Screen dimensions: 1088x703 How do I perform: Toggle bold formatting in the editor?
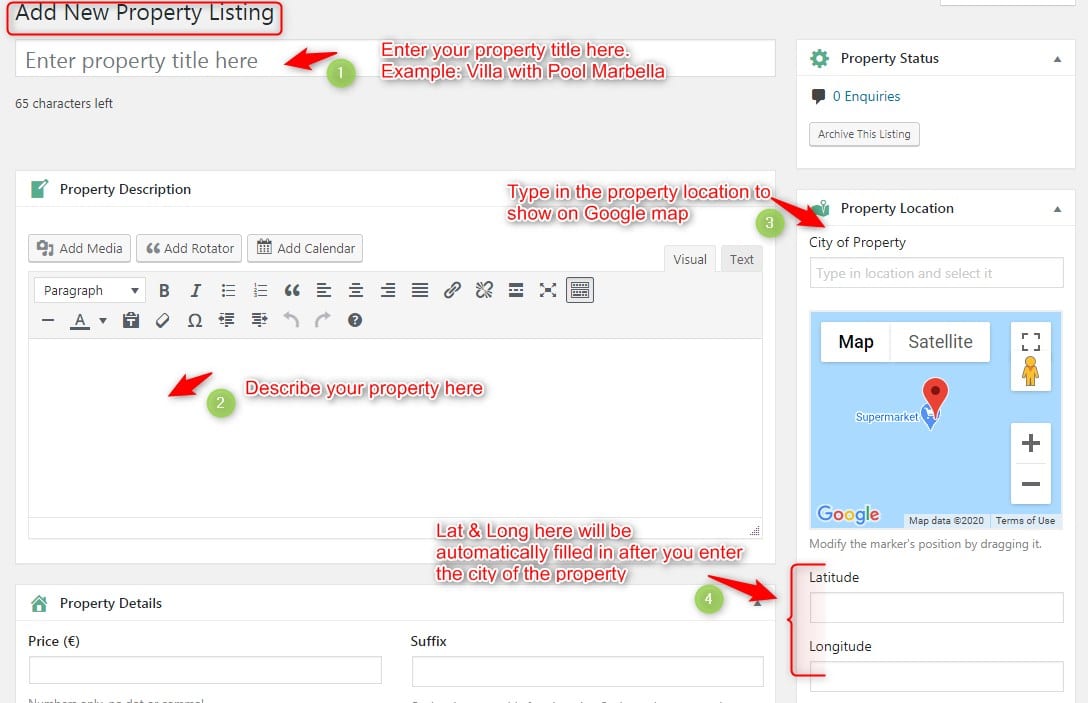pyautogui.click(x=164, y=290)
